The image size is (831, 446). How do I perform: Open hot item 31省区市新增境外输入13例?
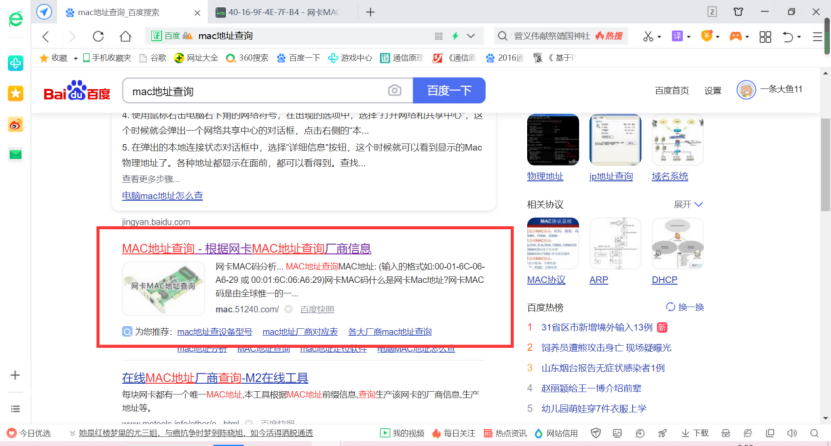pyautogui.click(x=596, y=327)
